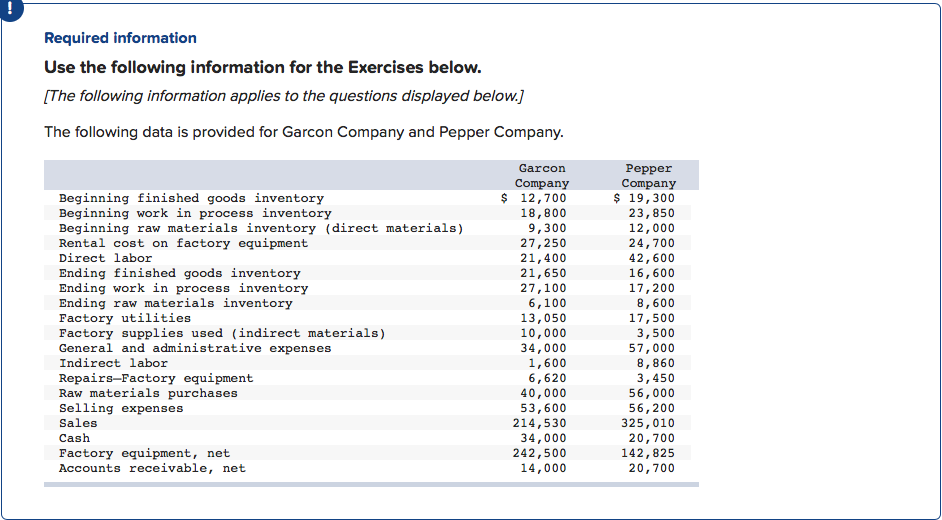Click the 'Ending work in process inventory' label

coord(183,288)
